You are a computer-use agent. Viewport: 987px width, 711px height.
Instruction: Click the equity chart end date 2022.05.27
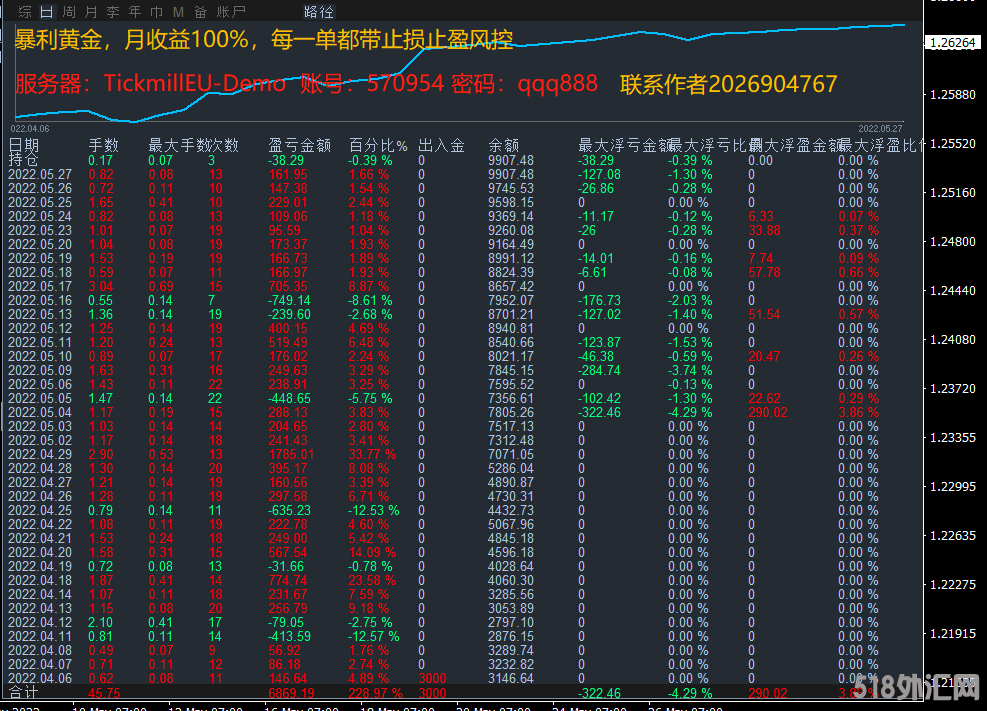point(880,128)
